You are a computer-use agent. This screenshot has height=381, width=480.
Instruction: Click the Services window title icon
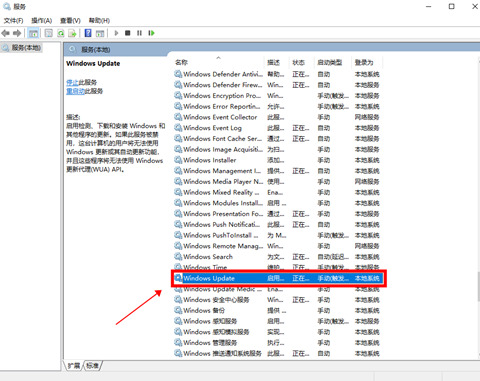pyautogui.click(x=6, y=6)
